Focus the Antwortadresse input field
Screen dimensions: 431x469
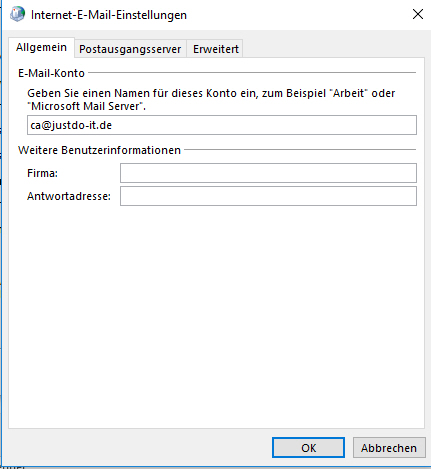tap(268, 196)
